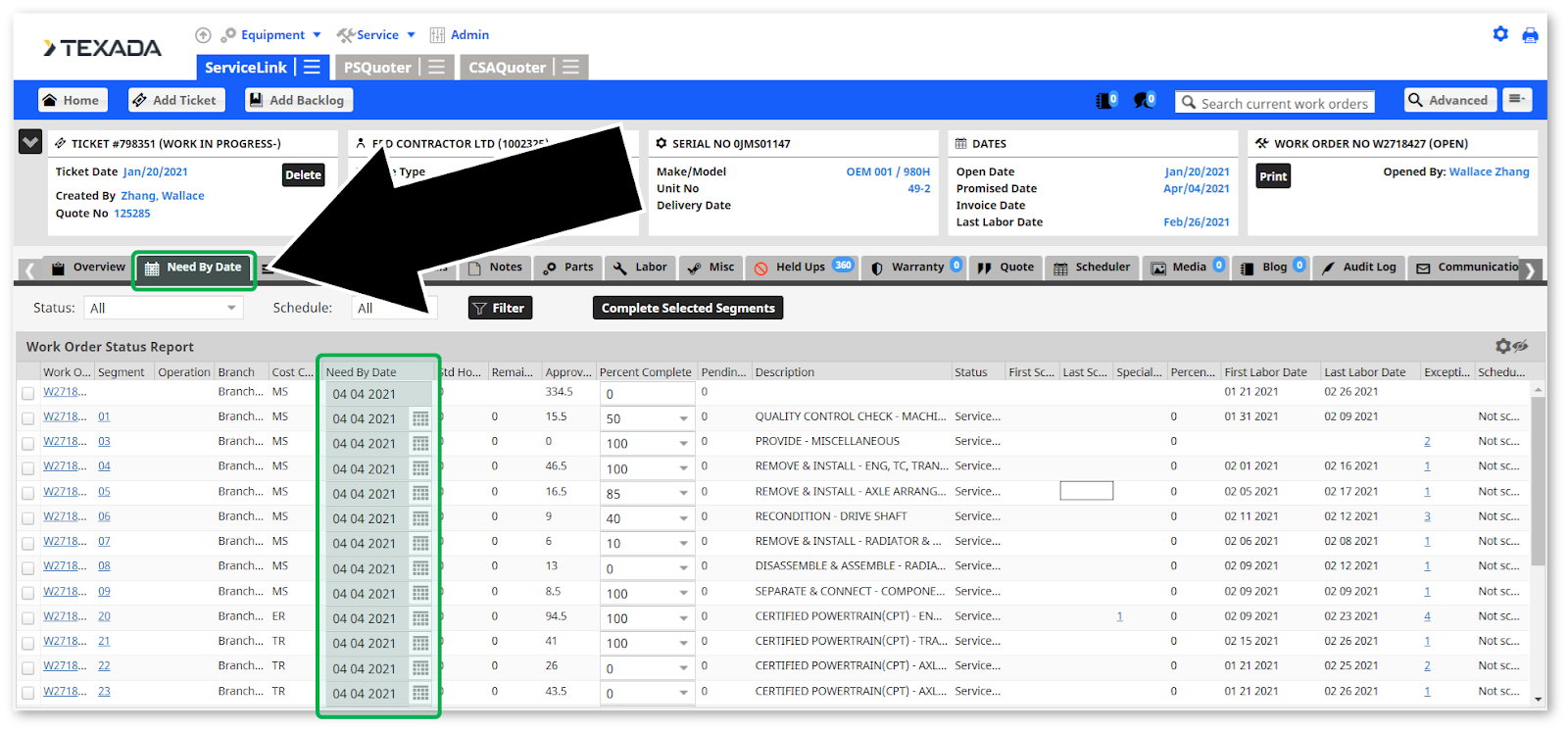Viewport: 1568px width, 731px height.
Task: Print the work order with Print button
Action: [x=1273, y=176]
